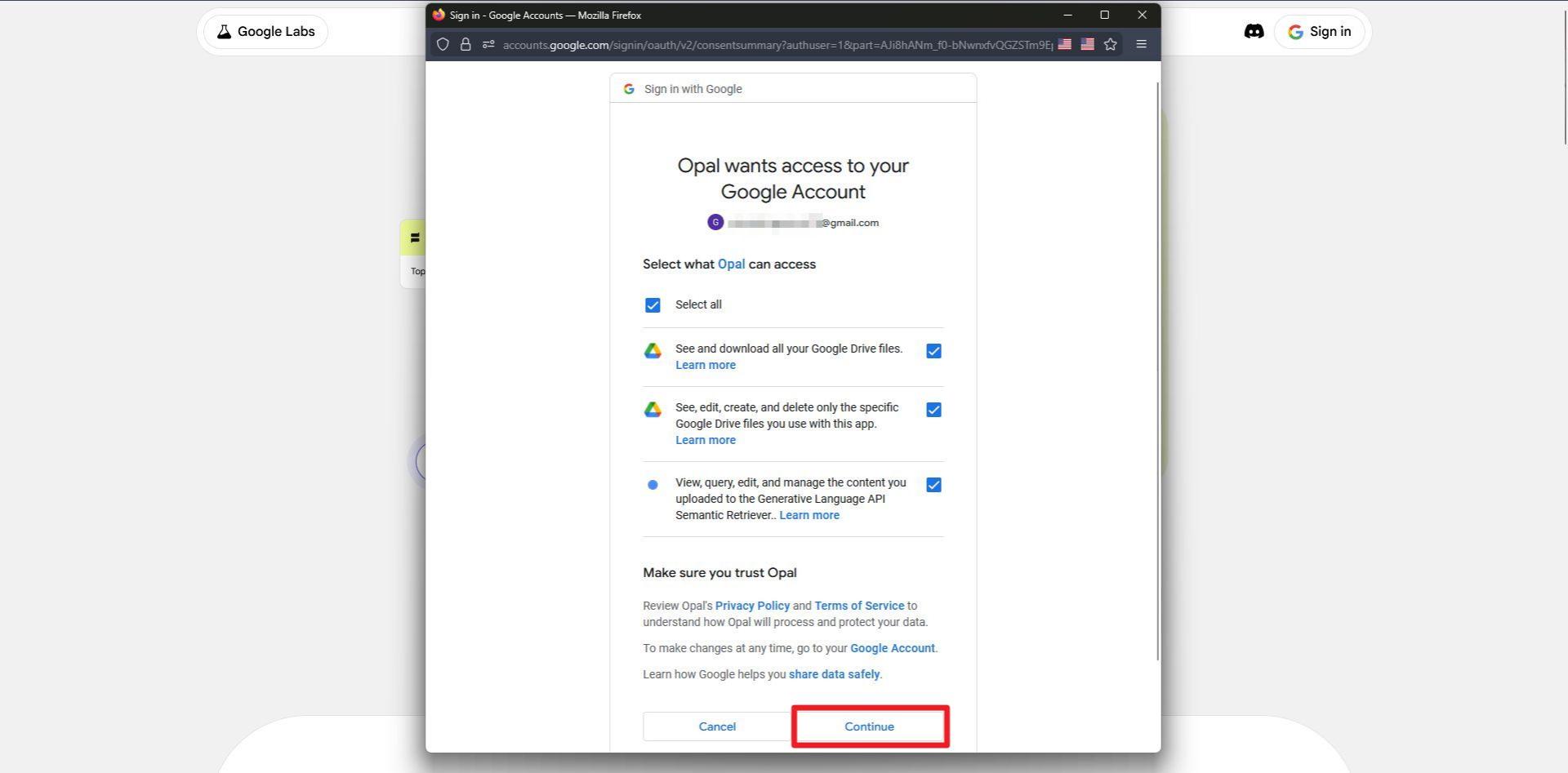Click the sign-in window's vertical scrollbar
This screenshot has width=1568, height=773.
(1157, 371)
